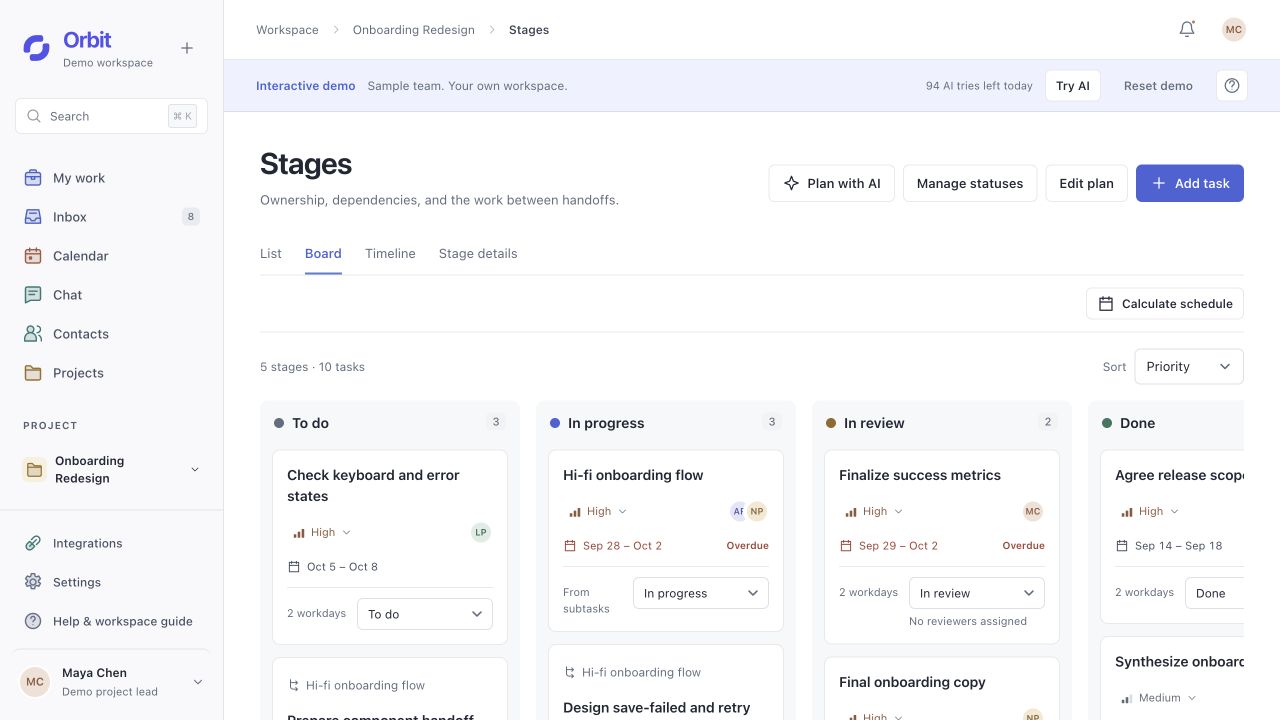1280x720 pixels.
Task: Open My work in sidebar
Action: (112, 178)
